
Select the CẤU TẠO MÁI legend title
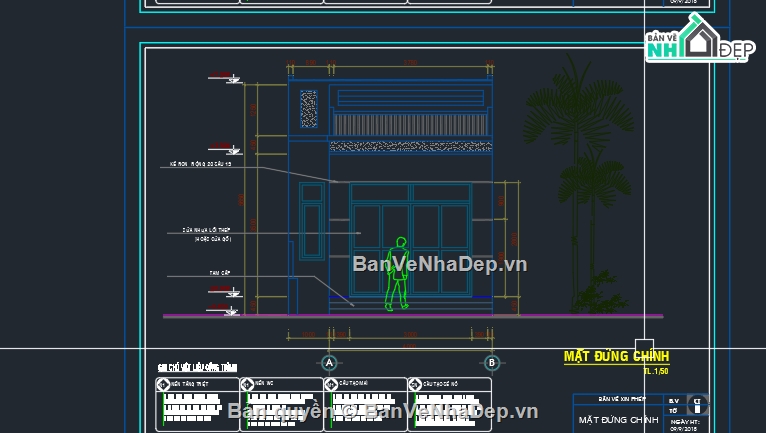[353, 383]
